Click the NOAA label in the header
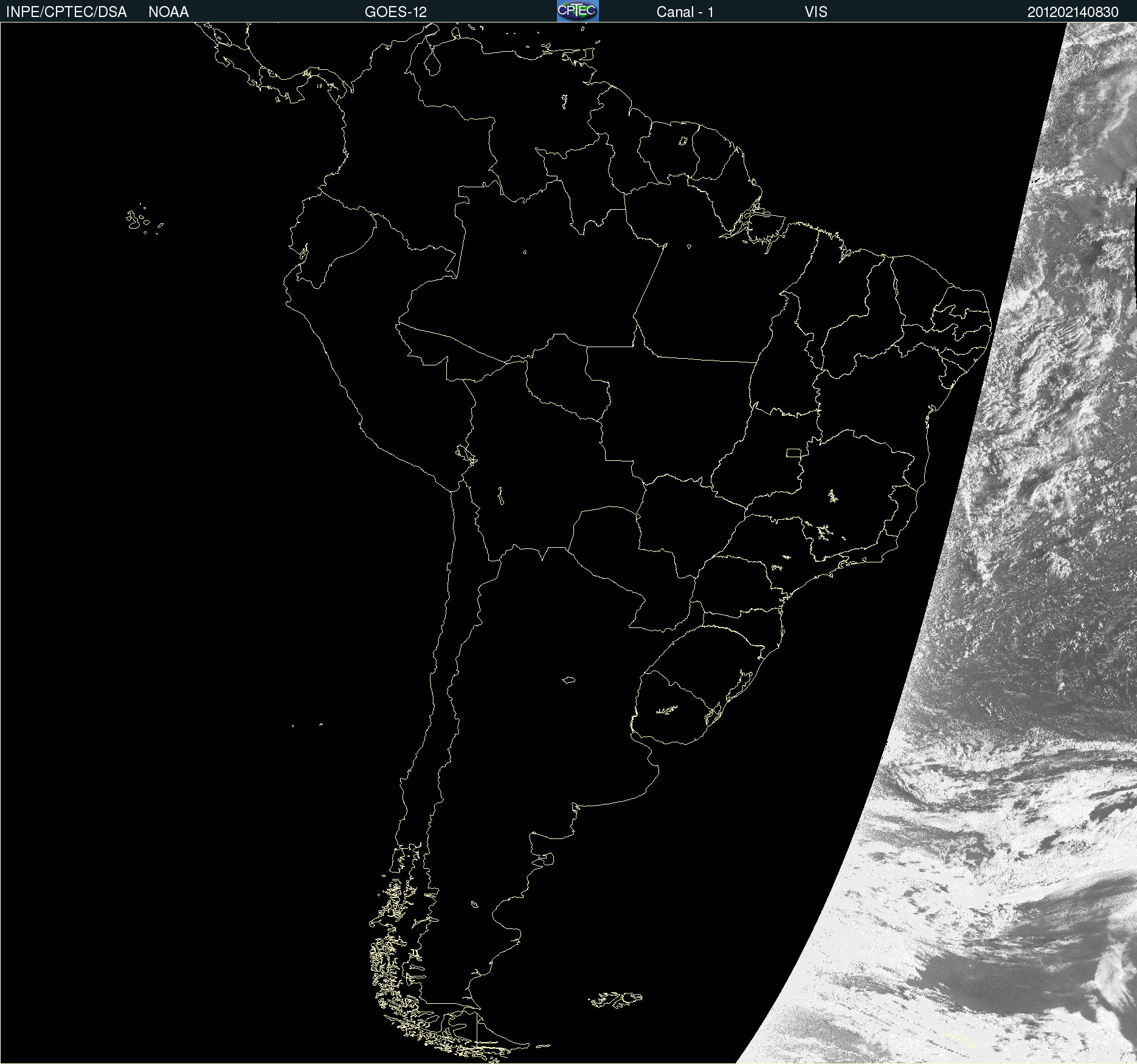 [168, 12]
